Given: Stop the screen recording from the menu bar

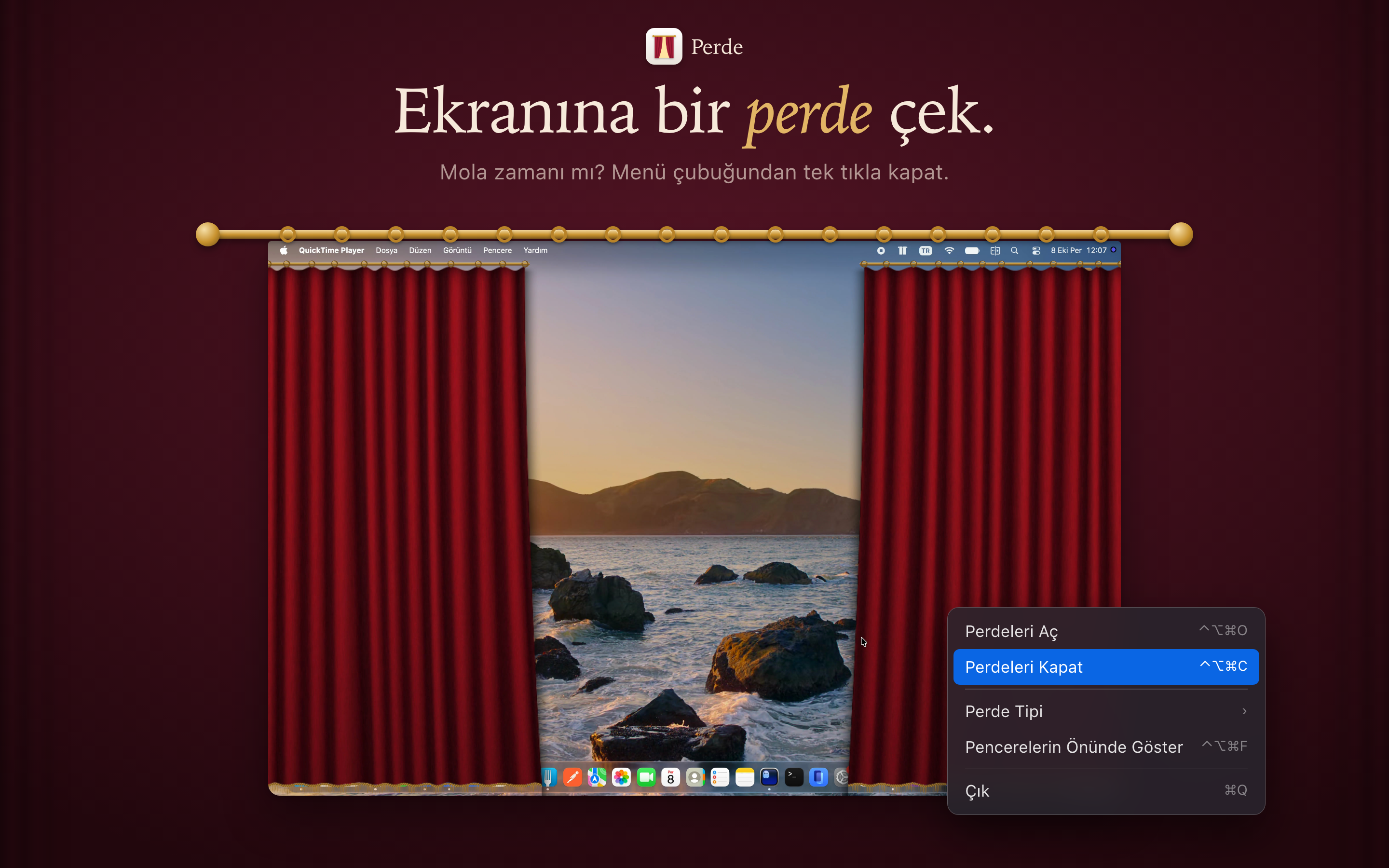Looking at the screenshot, I should click(x=881, y=250).
